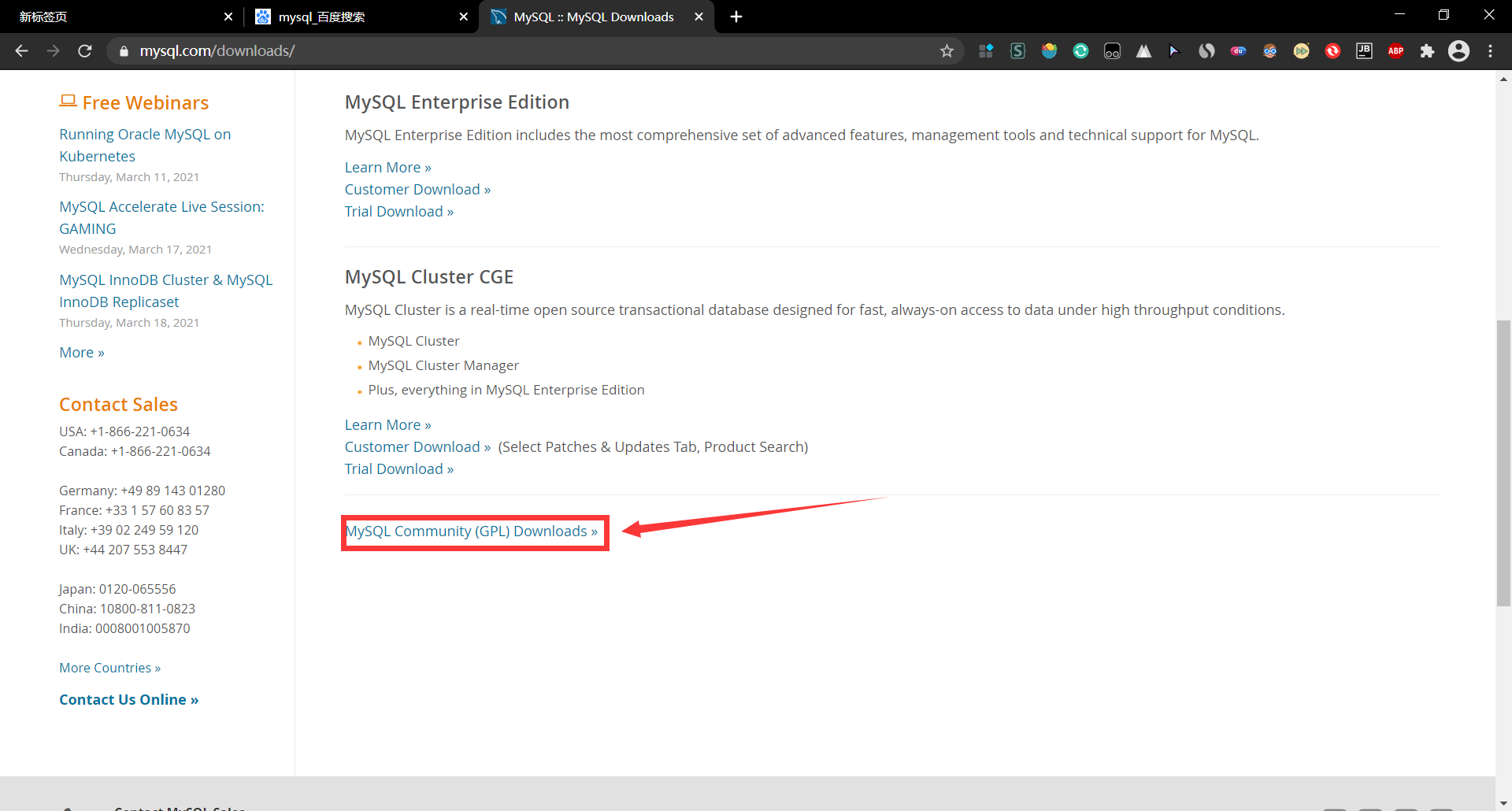The image size is (1512, 811).
Task: Click 'Plus, everything in MySQL Enterprise Edition' text
Action: [x=506, y=391]
